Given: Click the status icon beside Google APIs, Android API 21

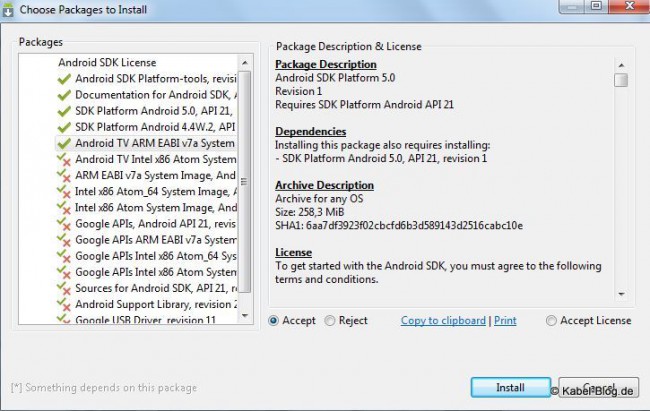Looking at the screenshot, I should click(64, 224).
